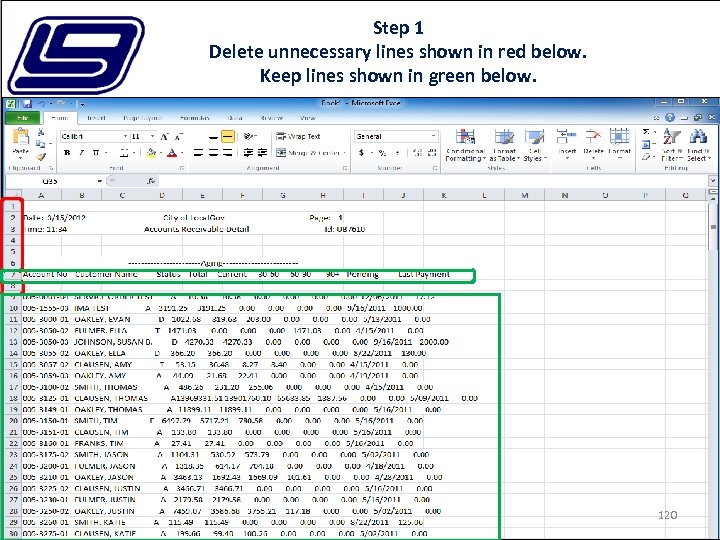Click Increase Indent icon
720x540 pixels.
262,153
